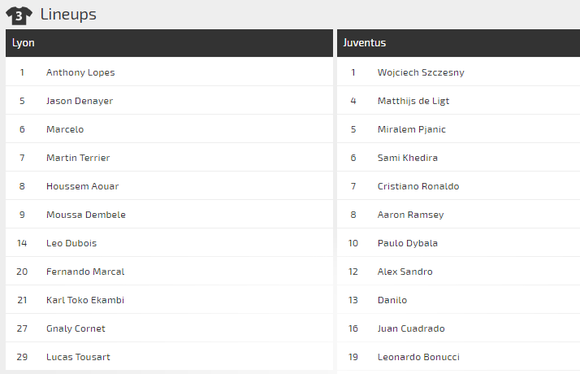This screenshot has height=374, width=580.
Task: Click Aaron Ramsey row
Action: pos(458,215)
